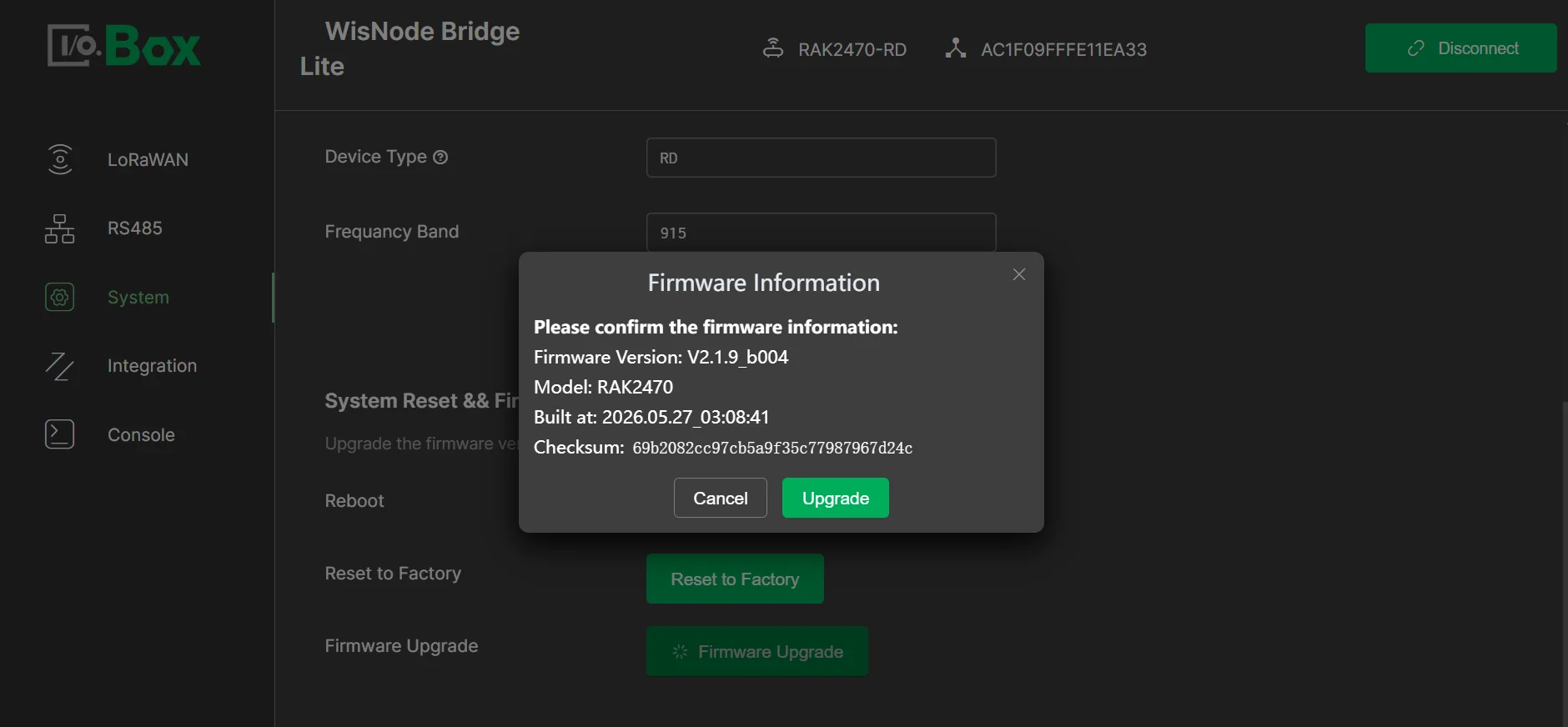
Task: Click the Device Type help icon
Action: (x=440, y=157)
